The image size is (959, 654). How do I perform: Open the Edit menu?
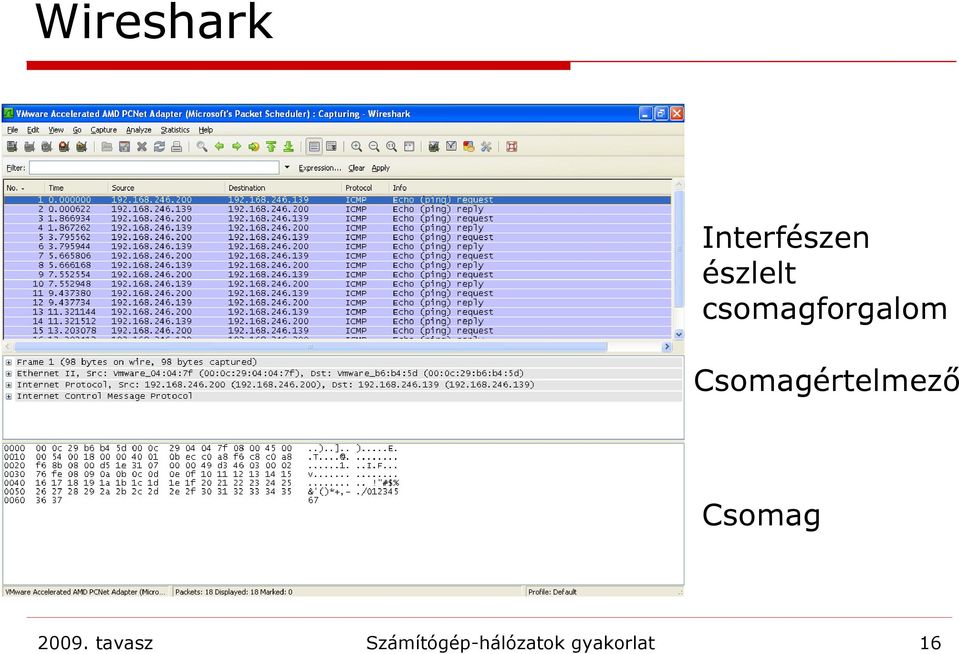click(33, 130)
